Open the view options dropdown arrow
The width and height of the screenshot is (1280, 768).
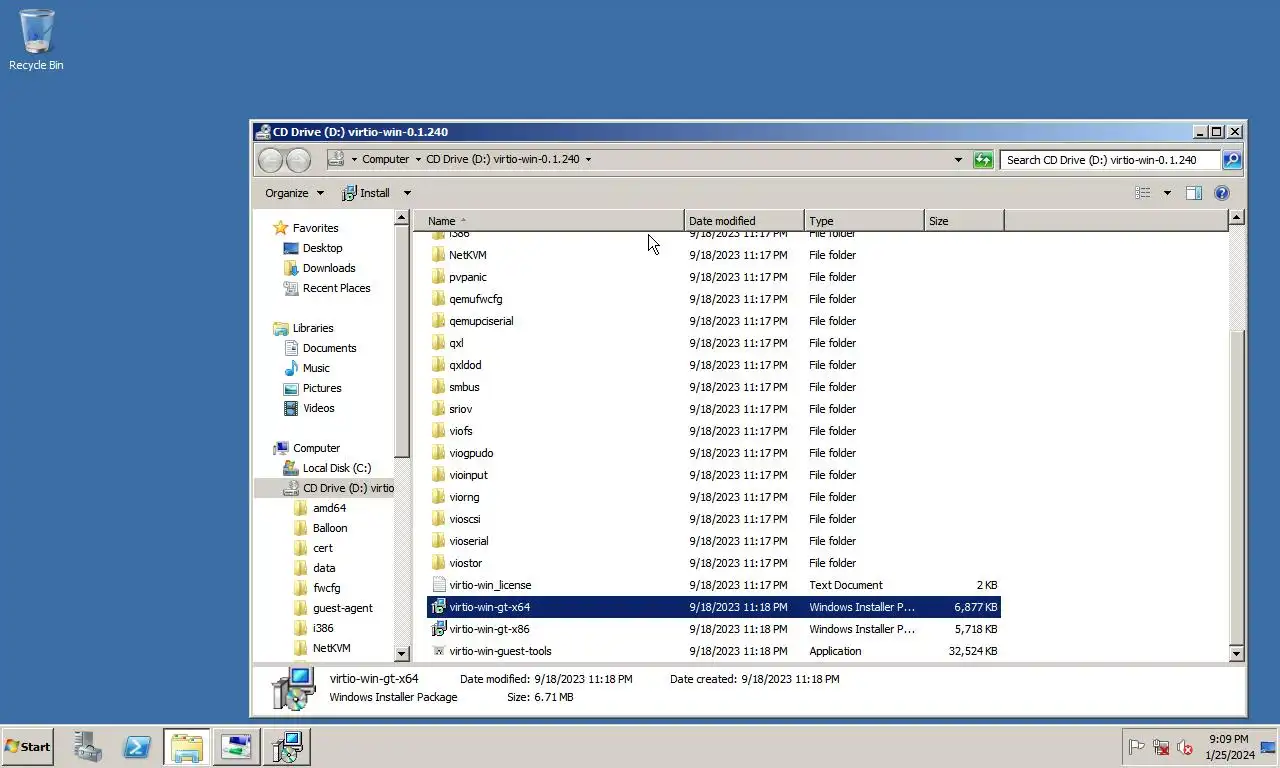(x=1166, y=193)
